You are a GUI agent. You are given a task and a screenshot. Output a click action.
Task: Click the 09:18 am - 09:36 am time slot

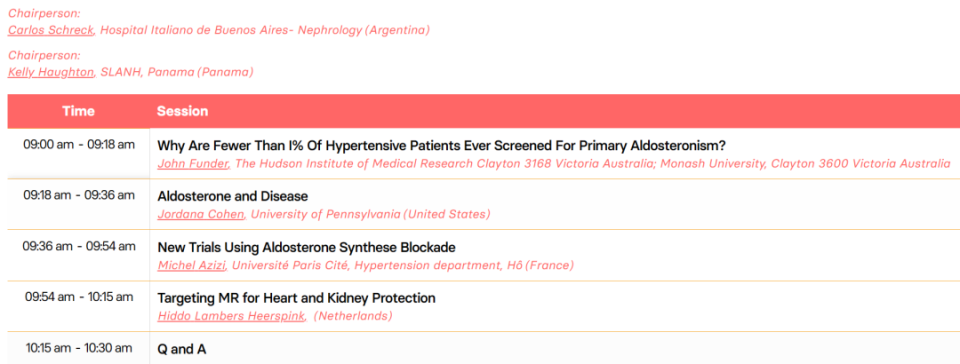pyautogui.click(x=79, y=195)
